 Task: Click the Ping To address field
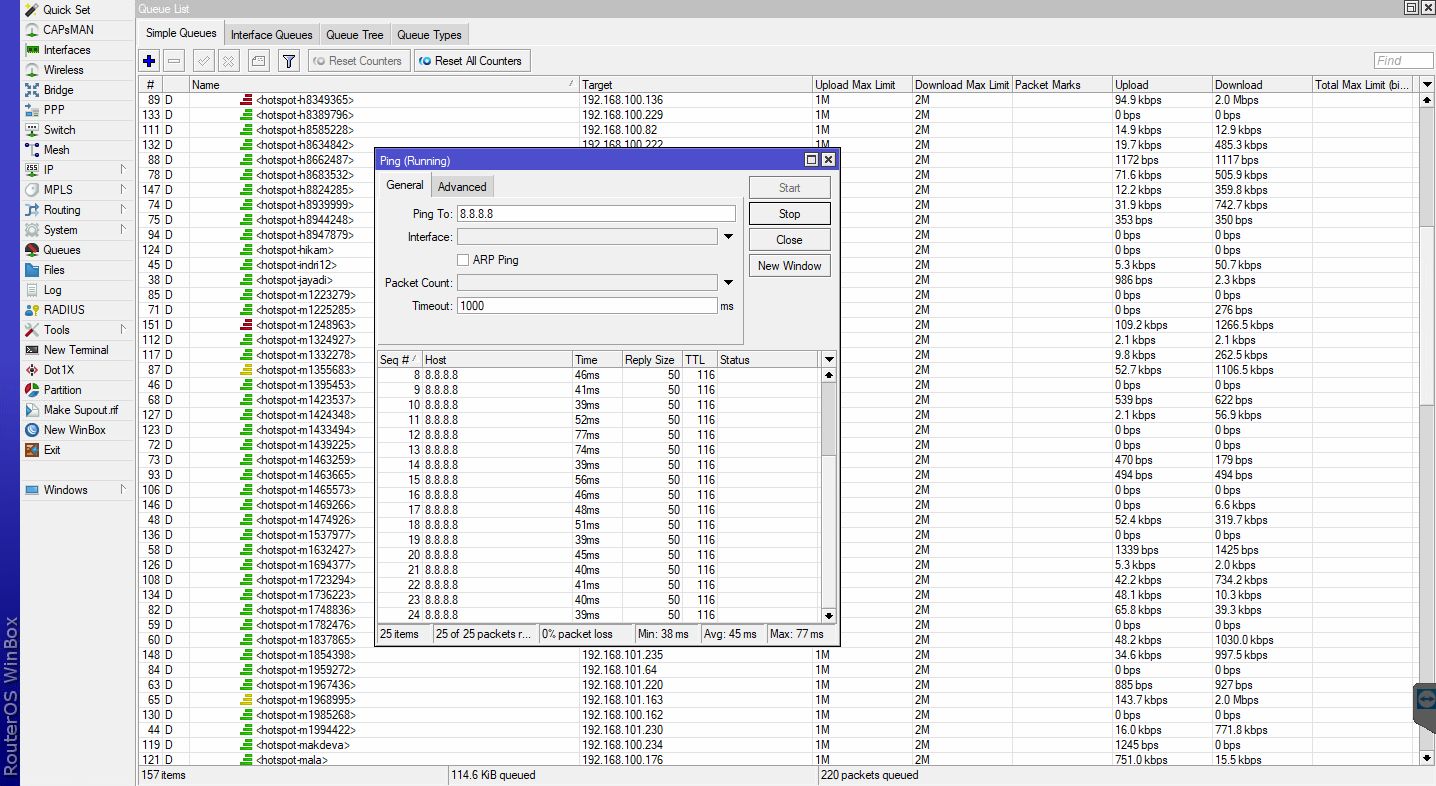tap(596, 214)
